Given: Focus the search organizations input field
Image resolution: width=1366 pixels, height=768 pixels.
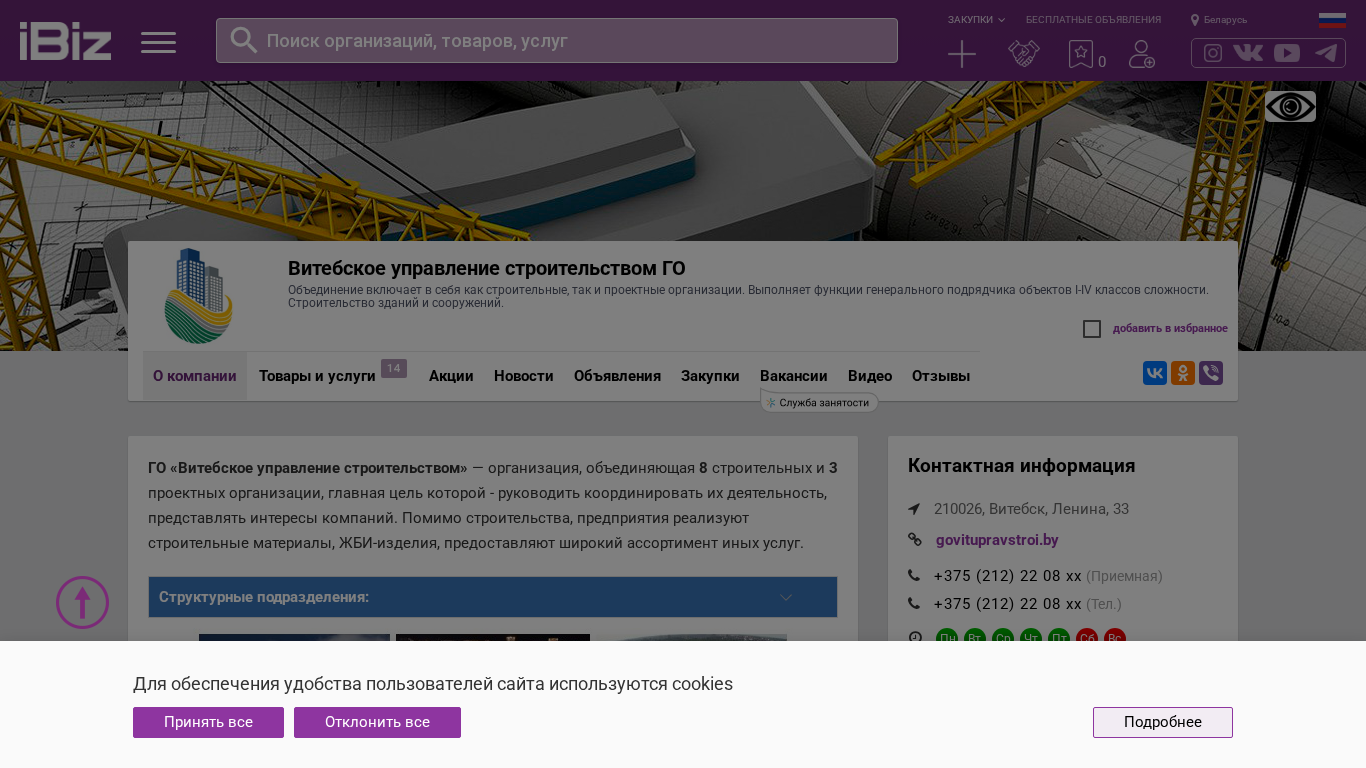Looking at the screenshot, I should (x=557, y=40).
